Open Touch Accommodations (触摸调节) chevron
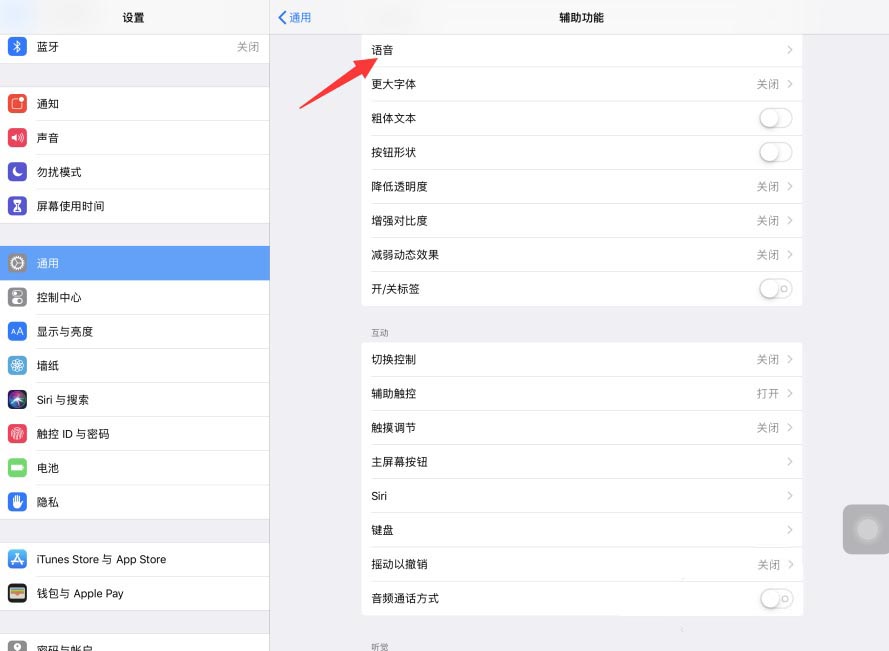This screenshot has width=889, height=651. coord(790,428)
